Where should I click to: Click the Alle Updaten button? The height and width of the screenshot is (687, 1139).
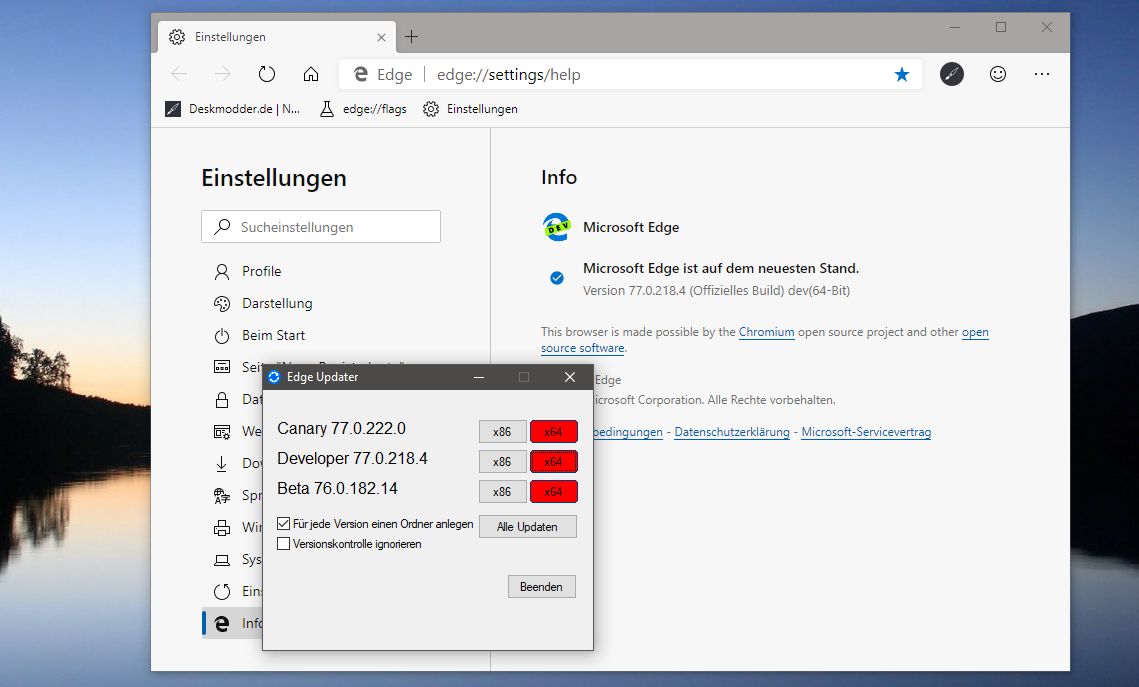527,527
